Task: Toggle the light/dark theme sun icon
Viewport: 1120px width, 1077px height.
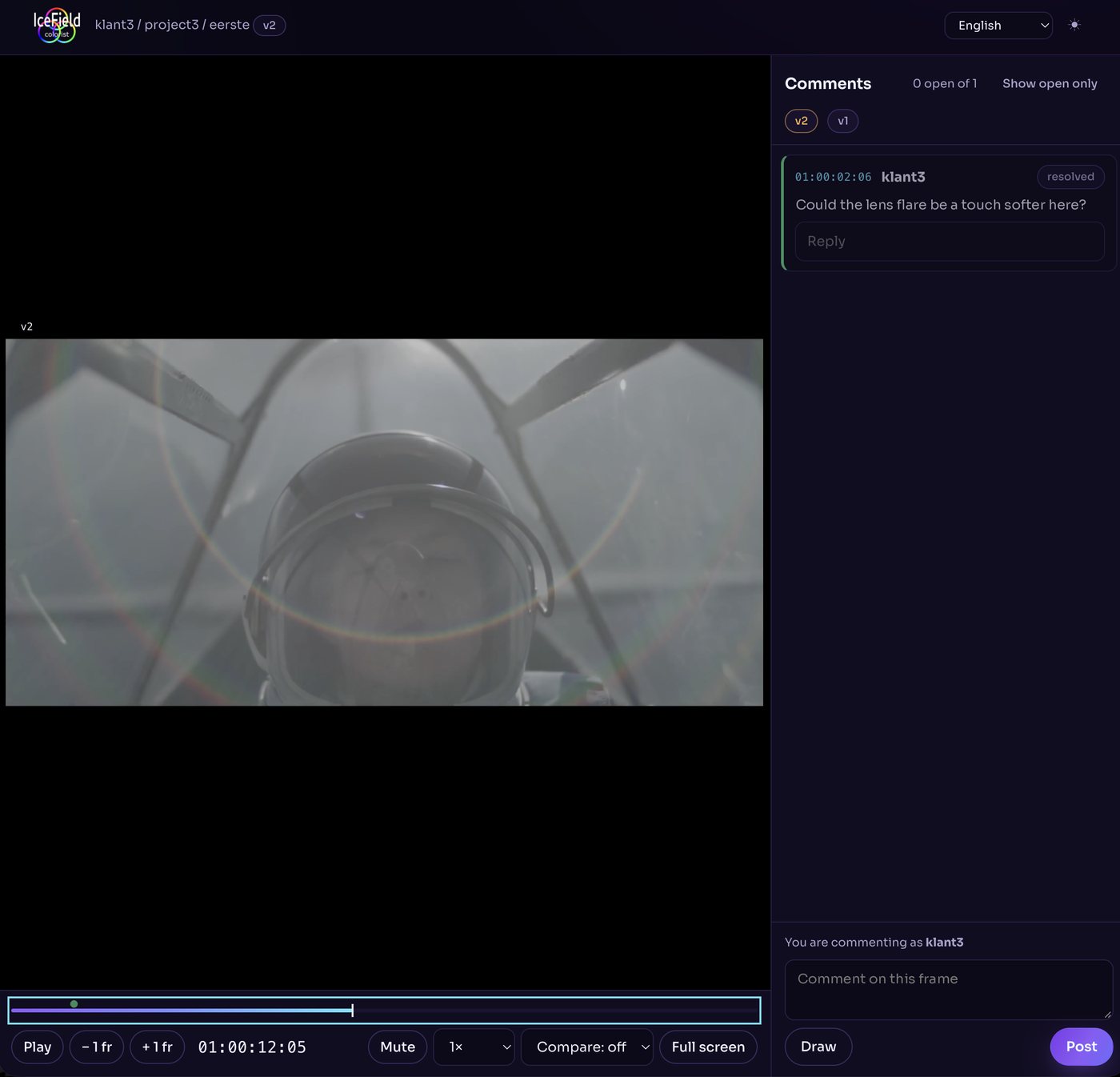Action: click(x=1074, y=25)
